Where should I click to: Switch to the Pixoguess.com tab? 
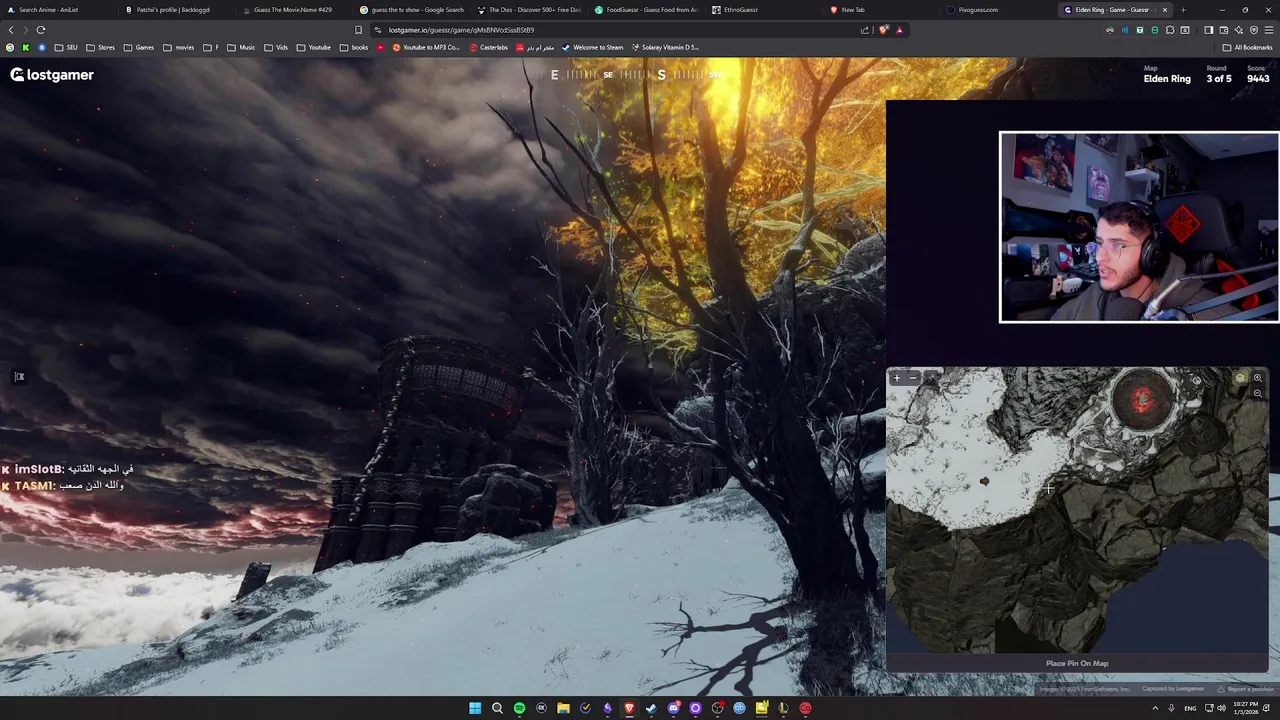pos(998,10)
